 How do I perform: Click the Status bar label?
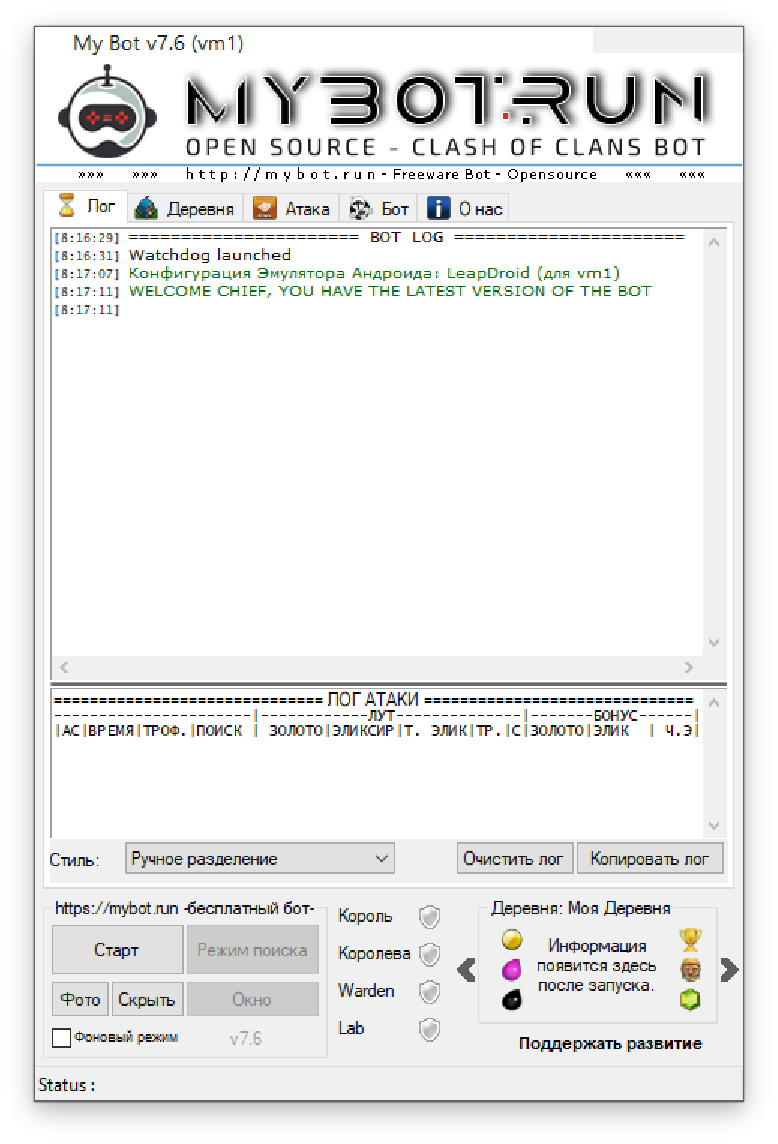coord(66,1085)
